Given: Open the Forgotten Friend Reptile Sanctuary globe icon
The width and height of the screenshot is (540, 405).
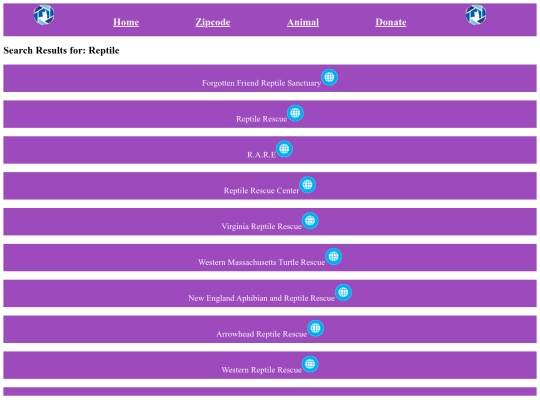Looking at the screenshot, I should (329, 77).
